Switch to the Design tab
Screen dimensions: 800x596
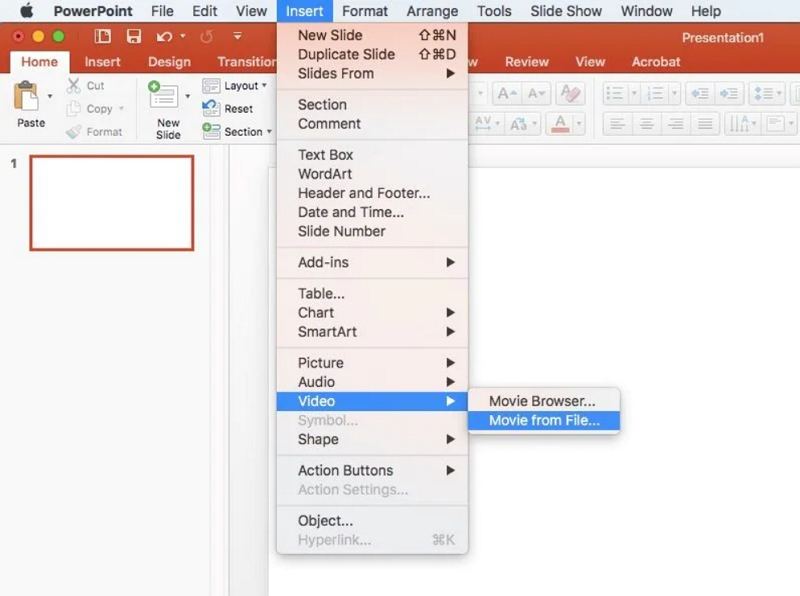(x=168, y=61)
